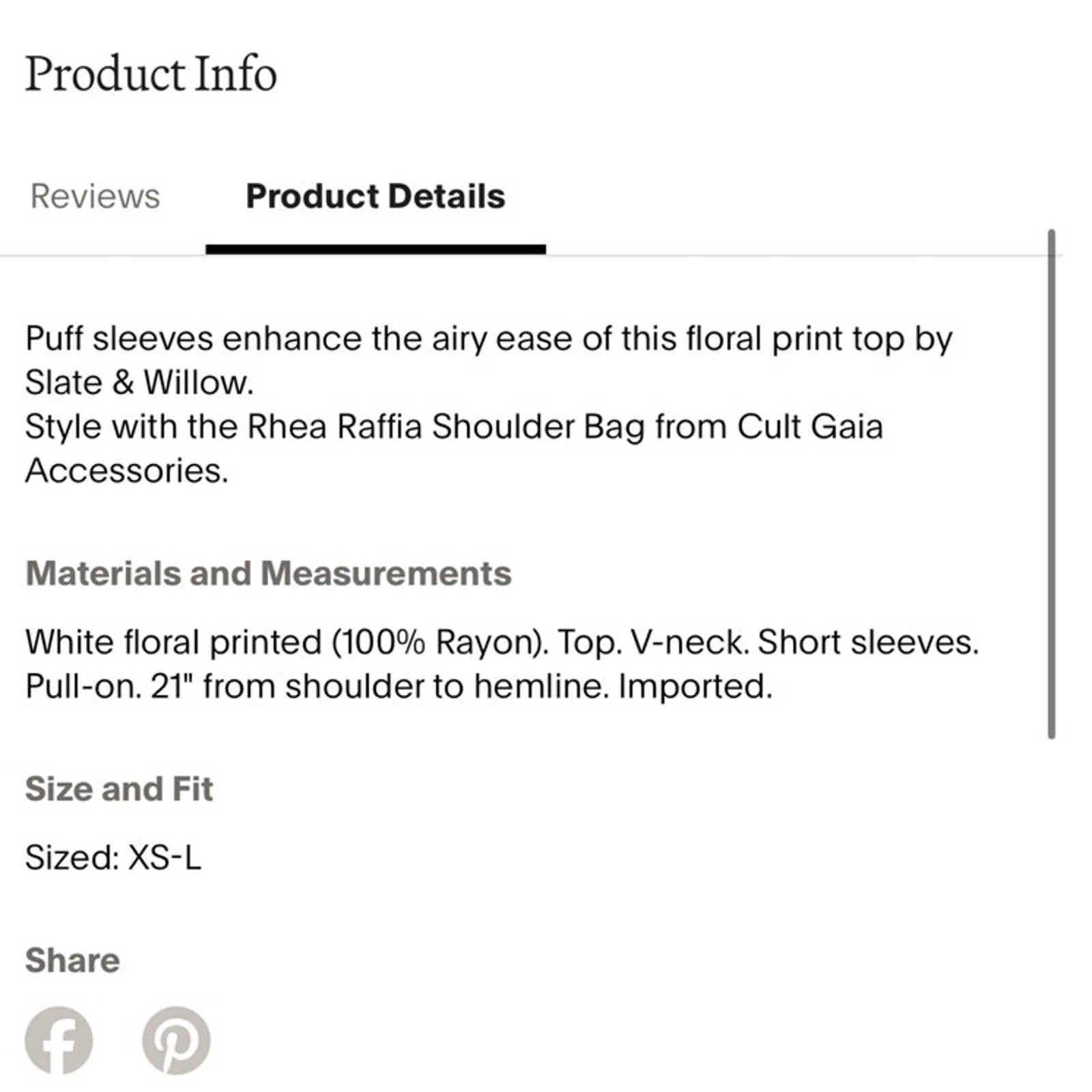Click the word Imported in measurements
The height and width of the screenshot is (1092, 1092).
[x=695, y=686]
